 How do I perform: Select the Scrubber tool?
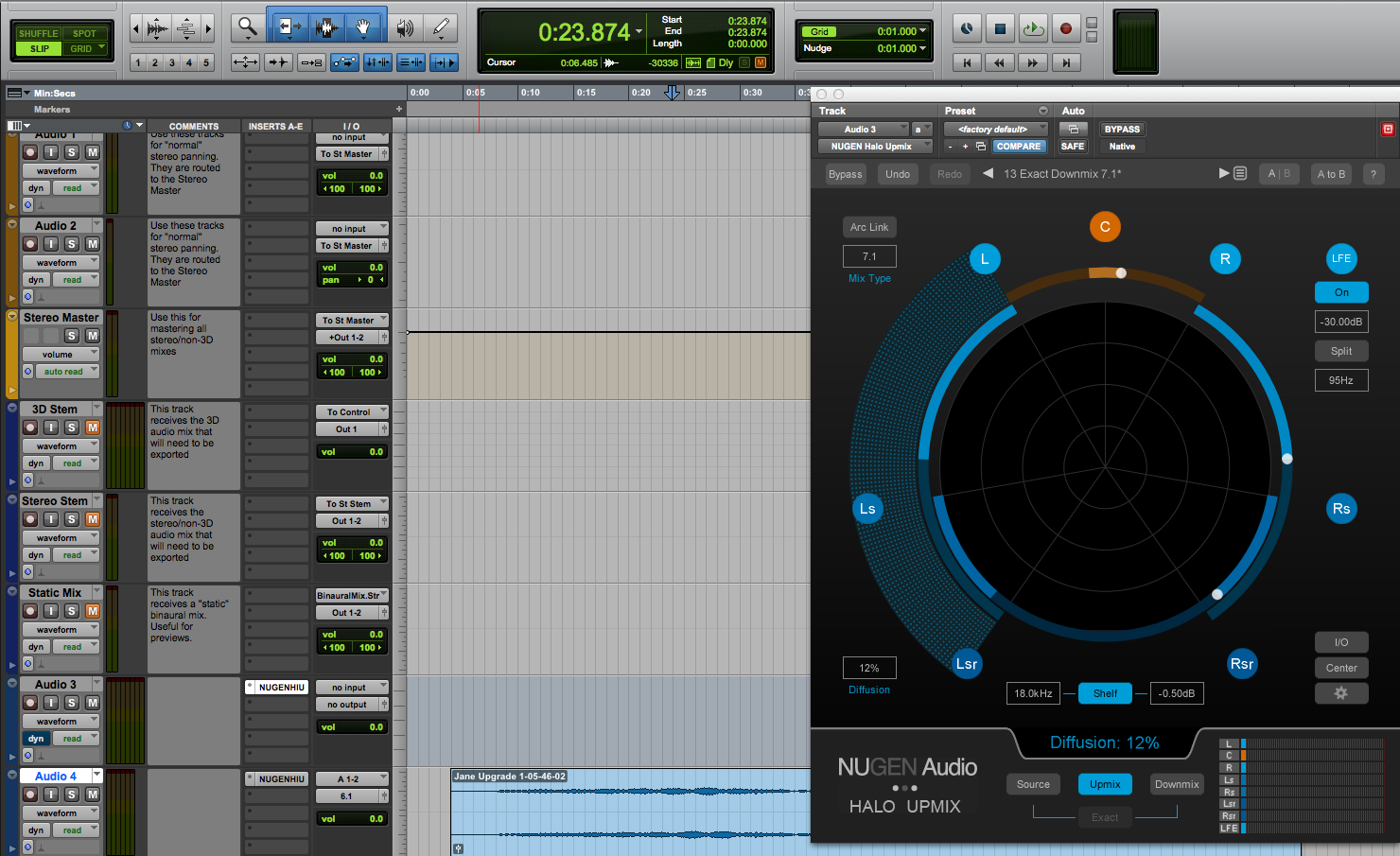(x=404, y=27)
